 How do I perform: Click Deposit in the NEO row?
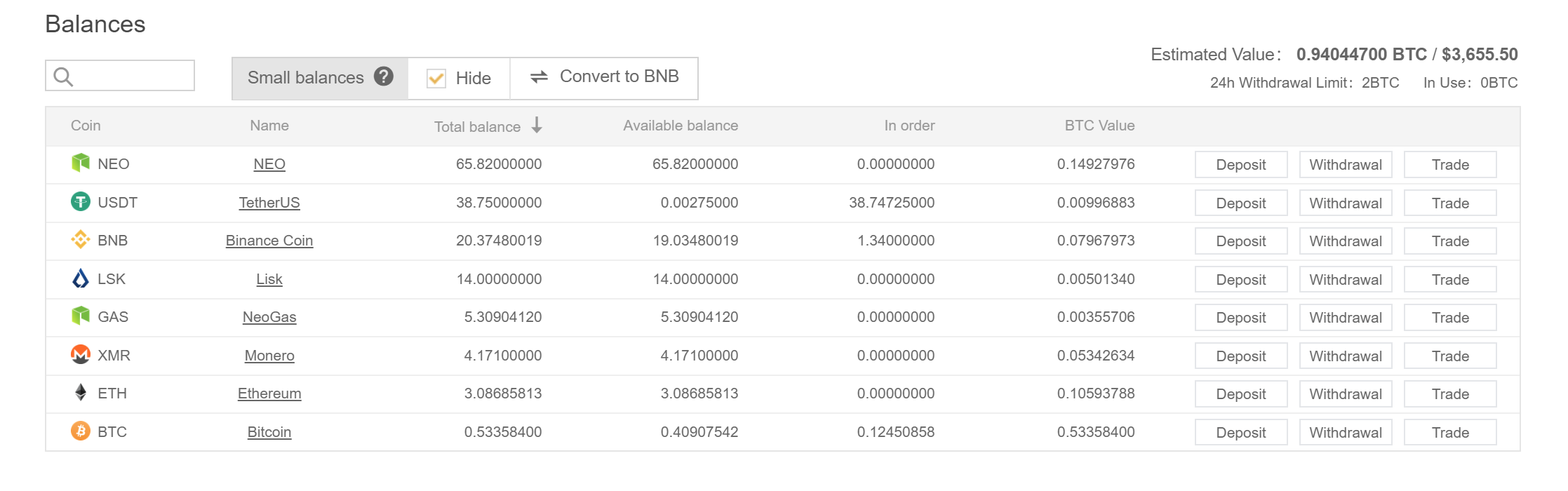pyautogui.click(x=1241, y=165)
